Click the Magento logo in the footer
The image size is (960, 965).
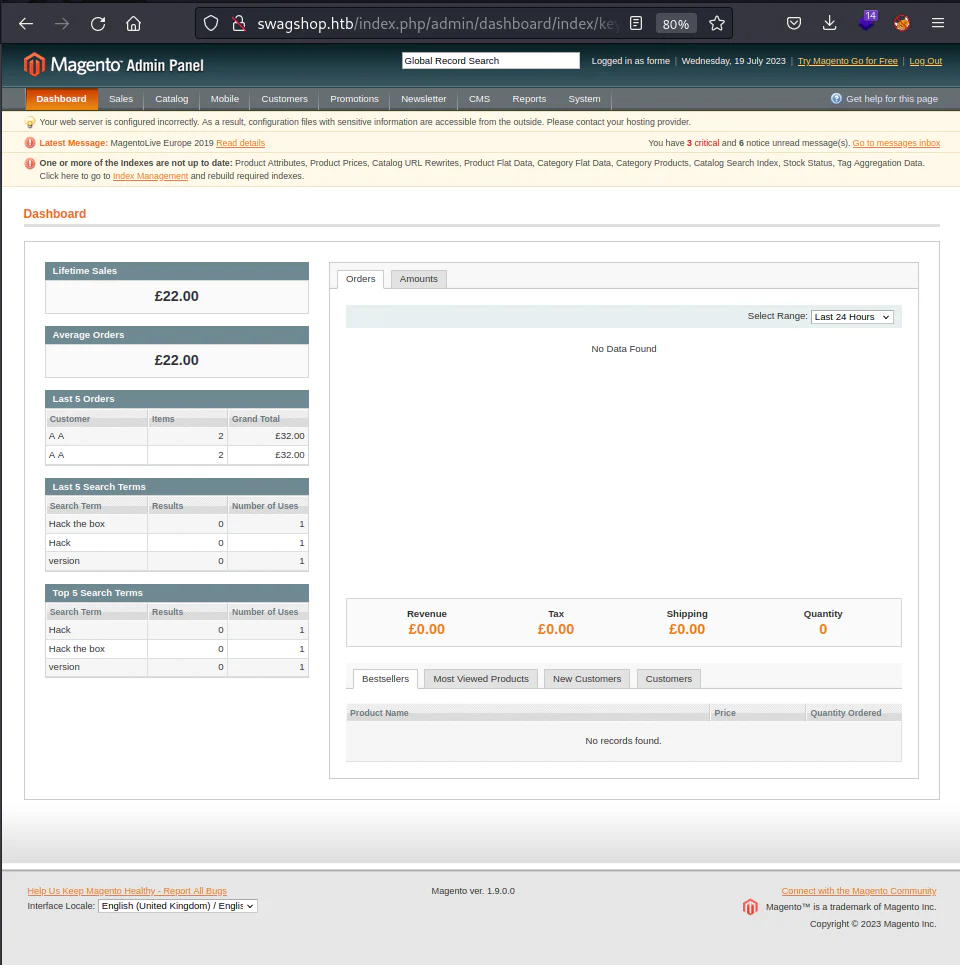pos(750,907)
